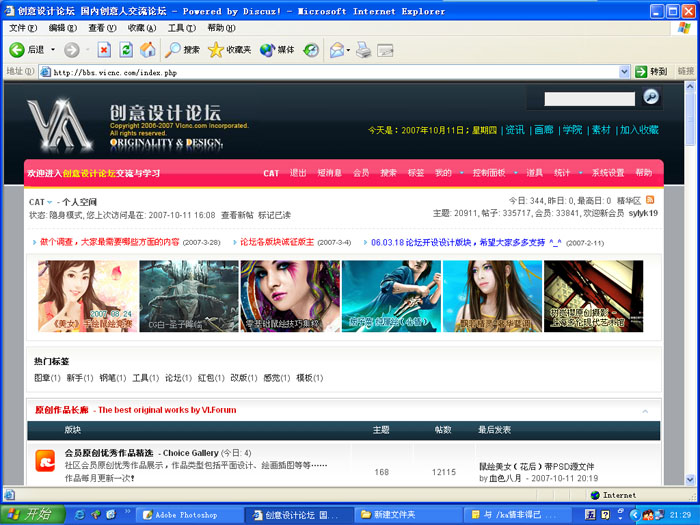Click the 会员 members link
This screenshot has height=525, width=700.
coord(361,173)
